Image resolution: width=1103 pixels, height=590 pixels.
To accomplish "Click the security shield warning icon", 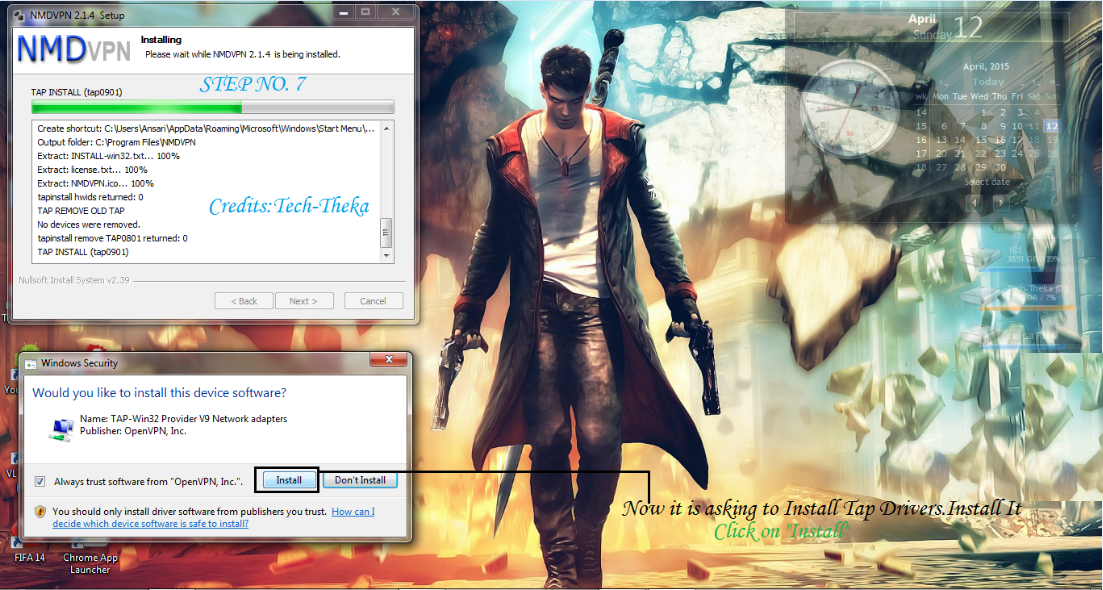I will (40, 512).
